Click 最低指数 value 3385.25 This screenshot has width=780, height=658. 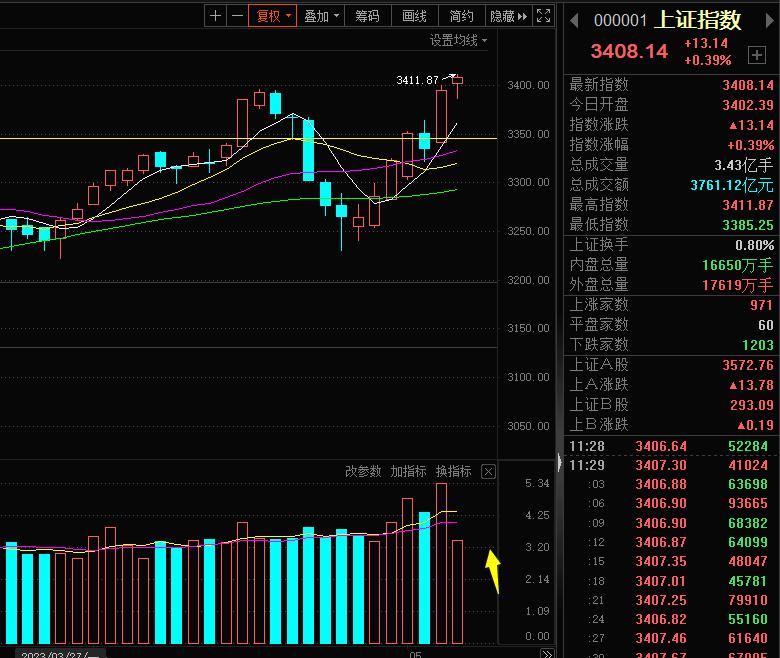click(x=748, y=225)
